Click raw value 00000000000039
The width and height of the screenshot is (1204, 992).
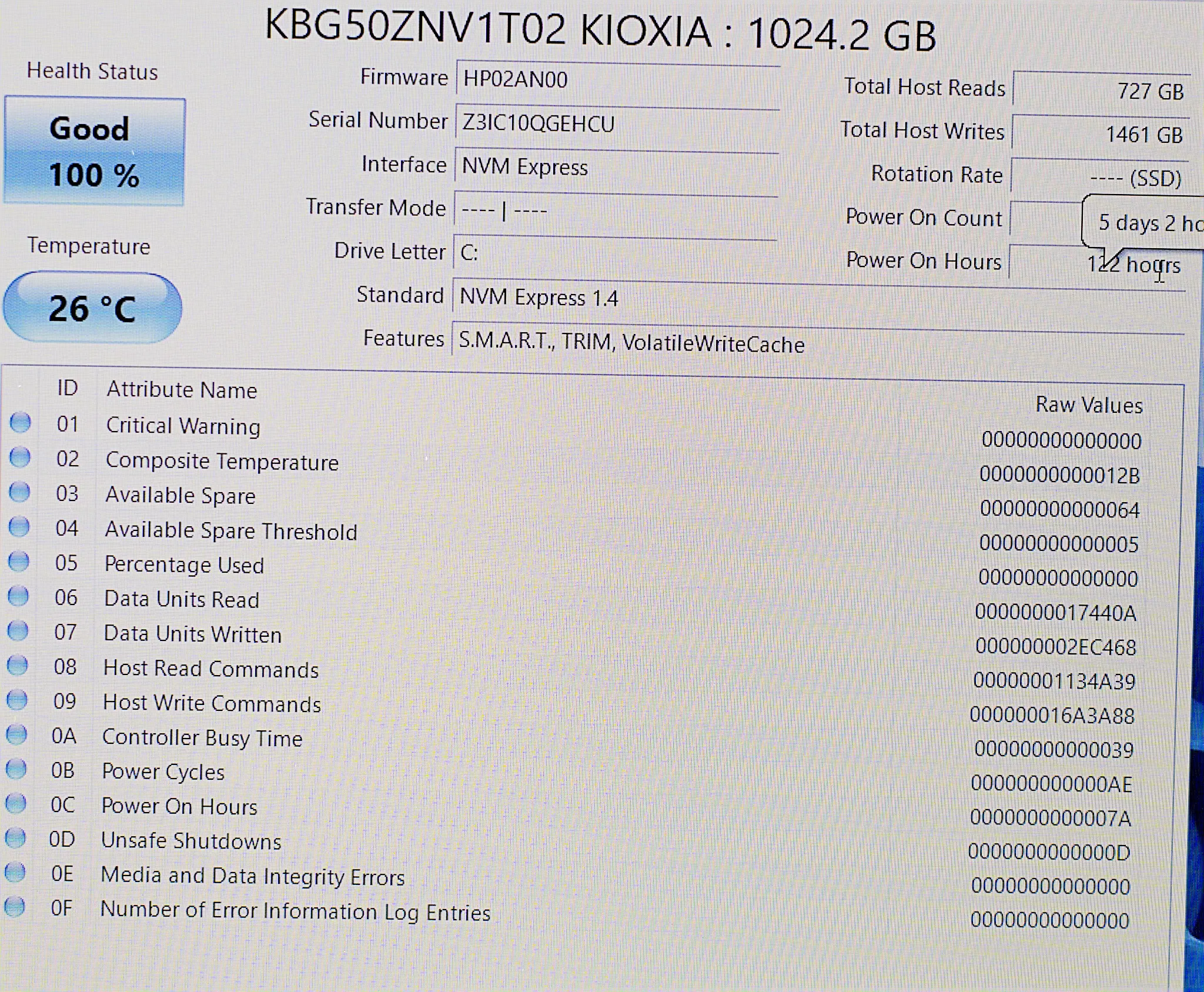(1054, 749)
